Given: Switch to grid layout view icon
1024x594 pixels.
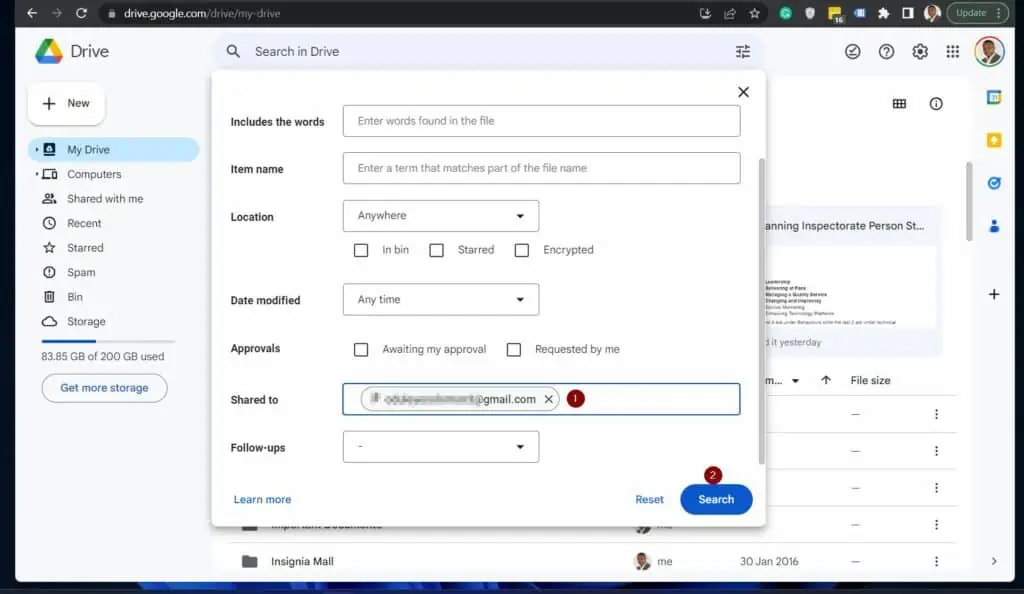Looking at the screenshot, I should pyautogui.click(x=899, y=104).
